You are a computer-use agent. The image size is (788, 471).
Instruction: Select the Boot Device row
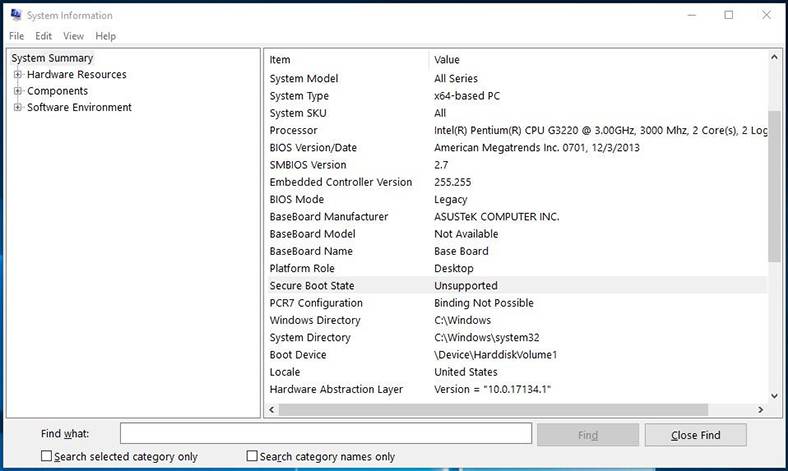[517, 355]
